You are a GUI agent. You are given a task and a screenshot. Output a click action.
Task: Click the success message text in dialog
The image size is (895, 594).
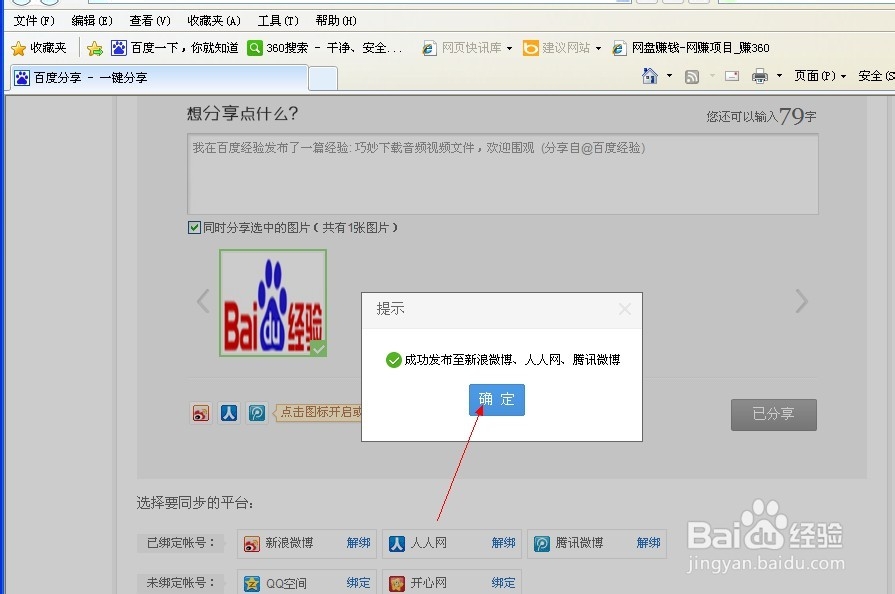pos(512,360)
